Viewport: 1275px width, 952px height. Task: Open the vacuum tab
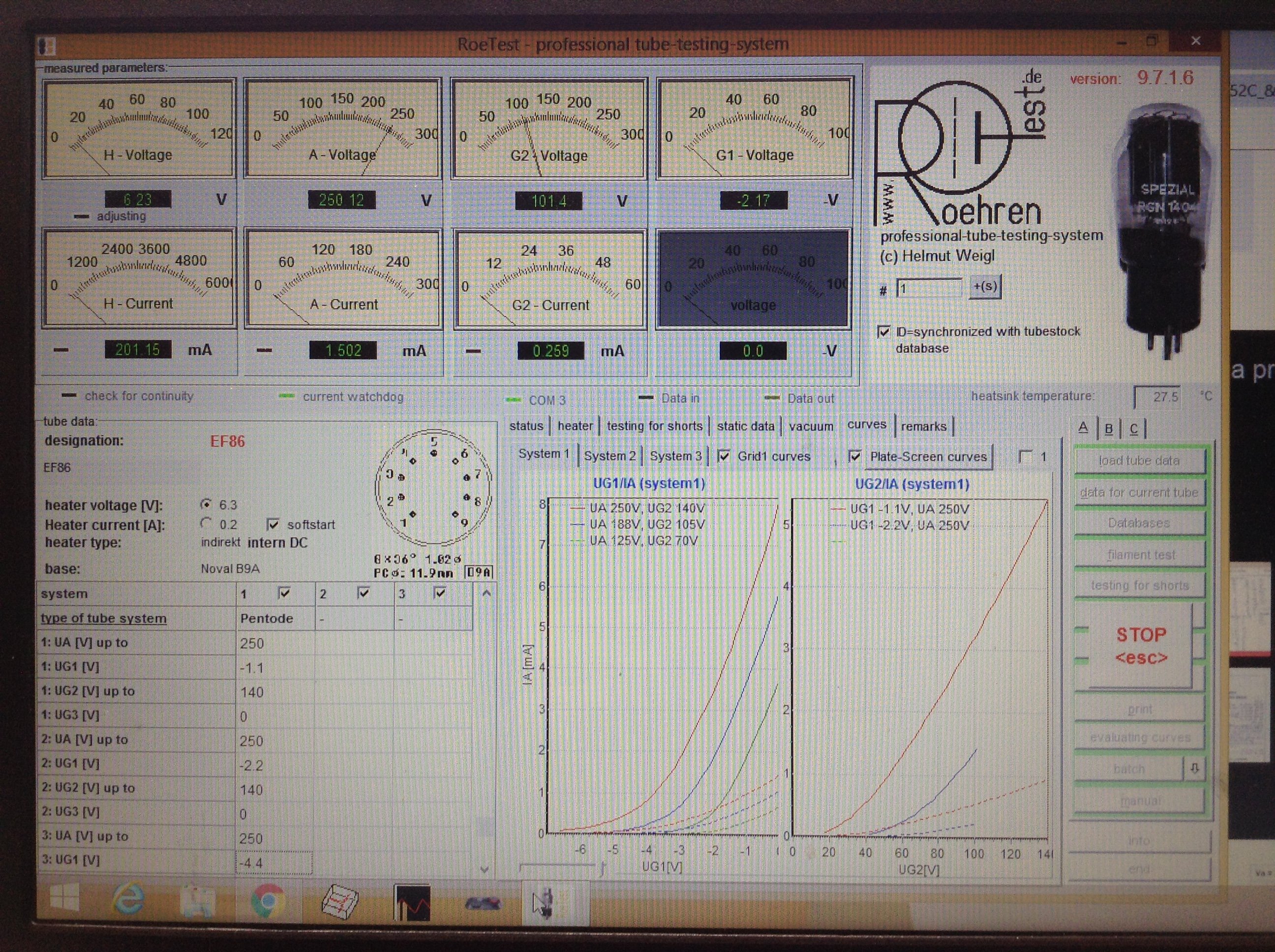pyautogui.click(x=811, y=426)
